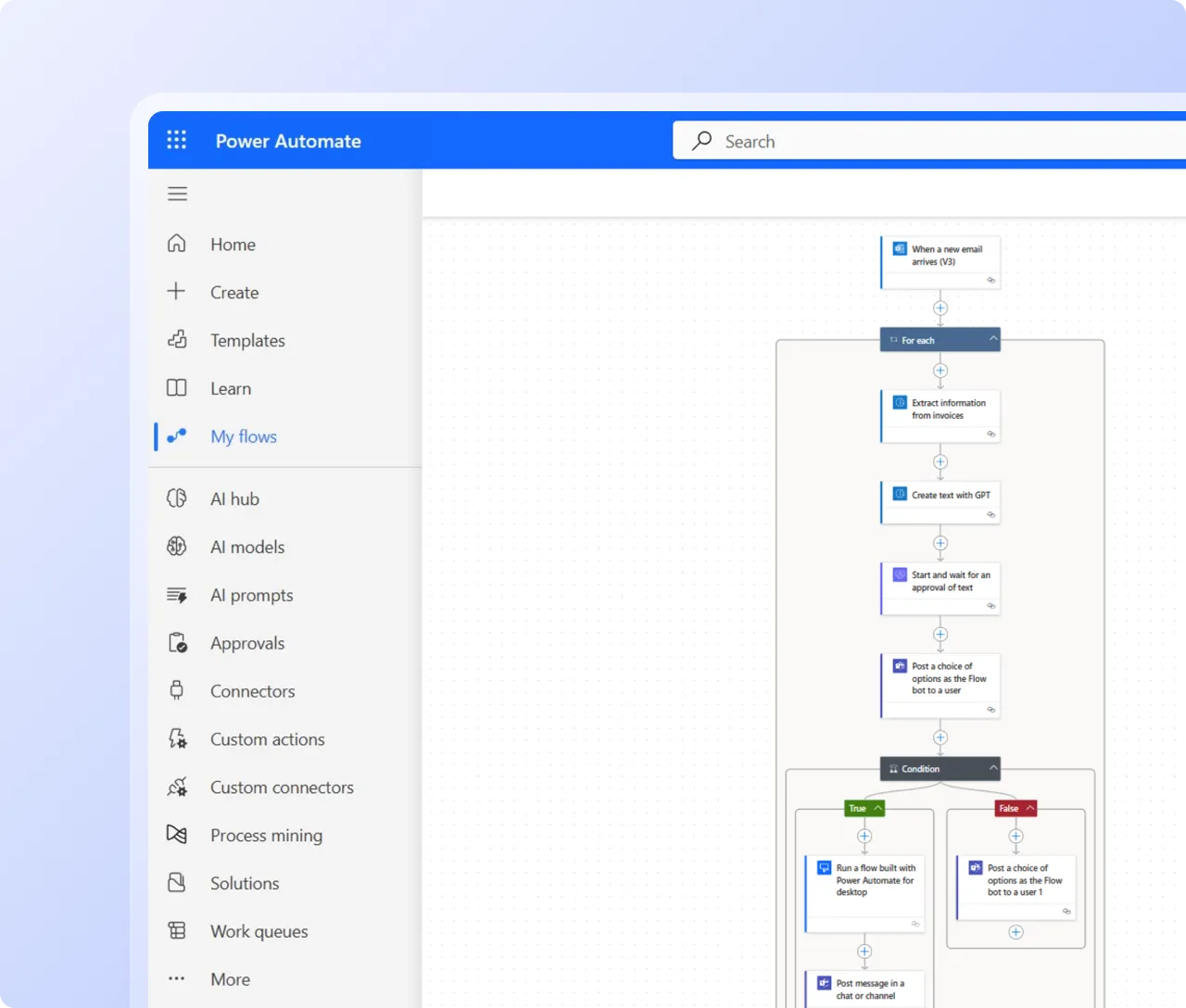Image resolution: width=1186 pixels, height=1008 pixels.
Task: Click the Connectors plug icon in sidebar
Action: tap(177, 690)
